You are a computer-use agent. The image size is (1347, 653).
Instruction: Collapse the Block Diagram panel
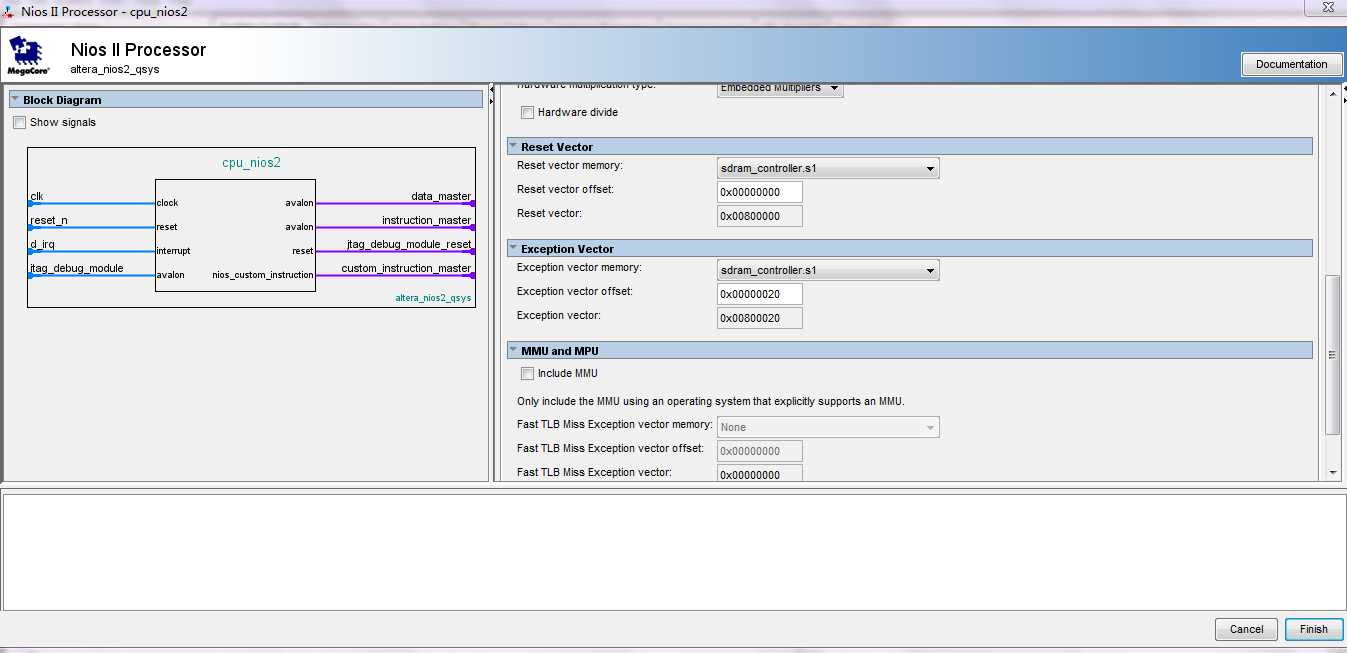15,100
